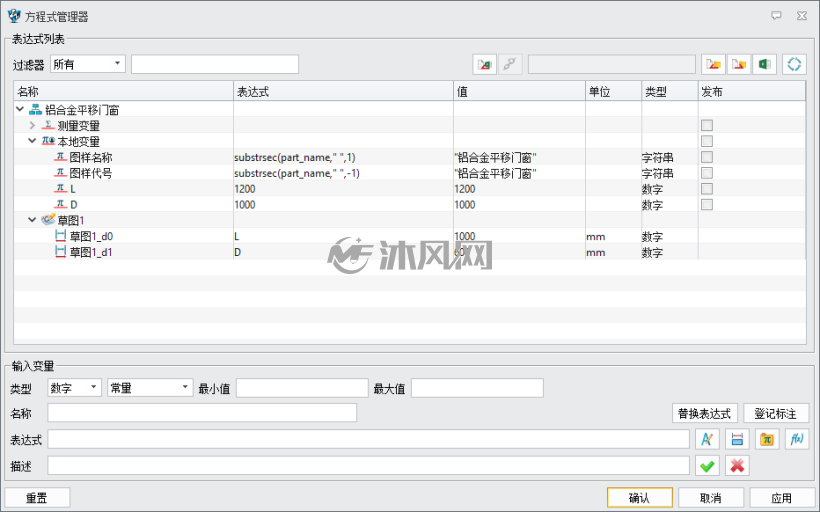Click the 最小值 input field
The height and width of the screenshot is (512, 820).
pyautogui.click(x=302, y=388)
